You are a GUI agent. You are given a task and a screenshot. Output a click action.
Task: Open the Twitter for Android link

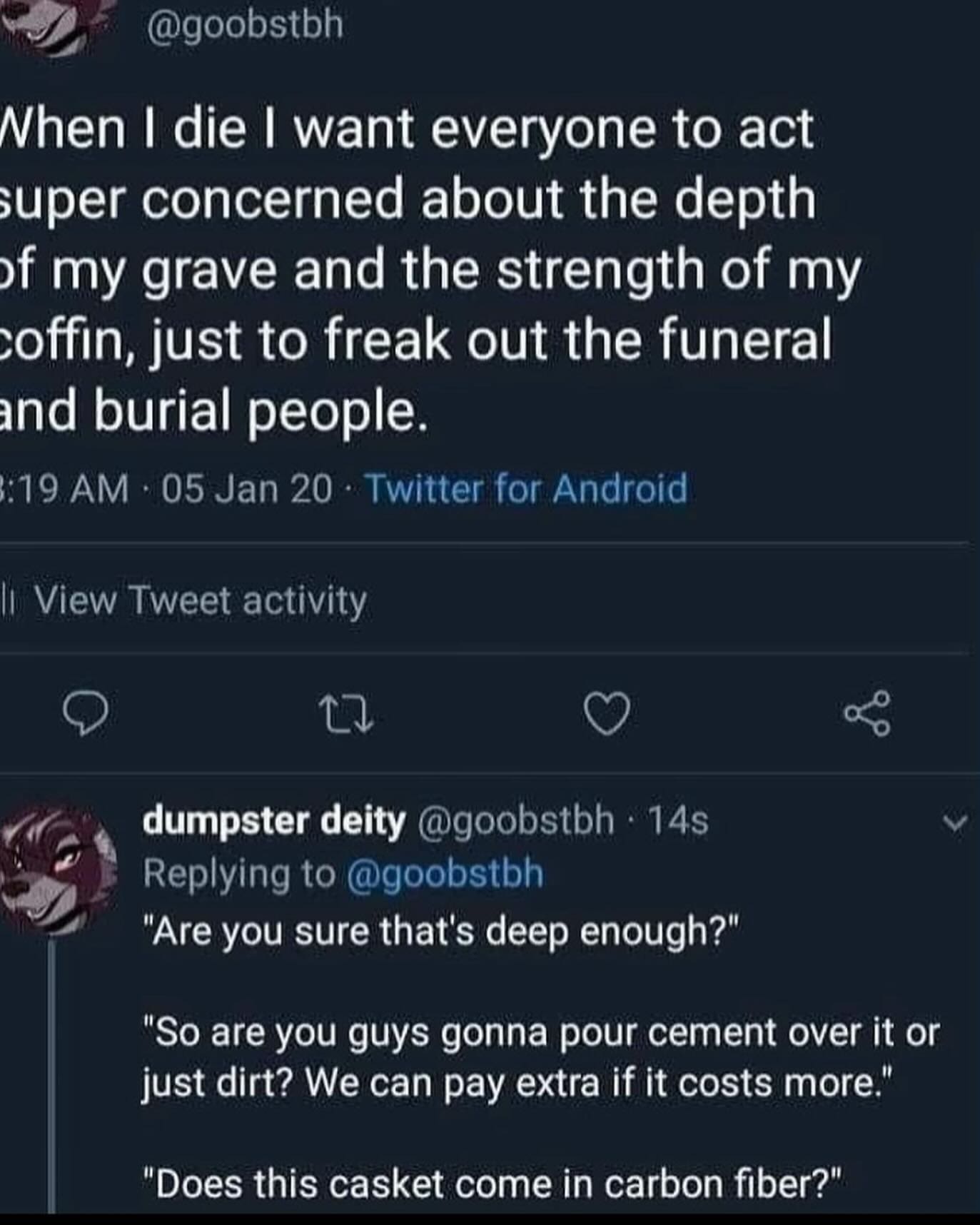[x=527, y=489]
